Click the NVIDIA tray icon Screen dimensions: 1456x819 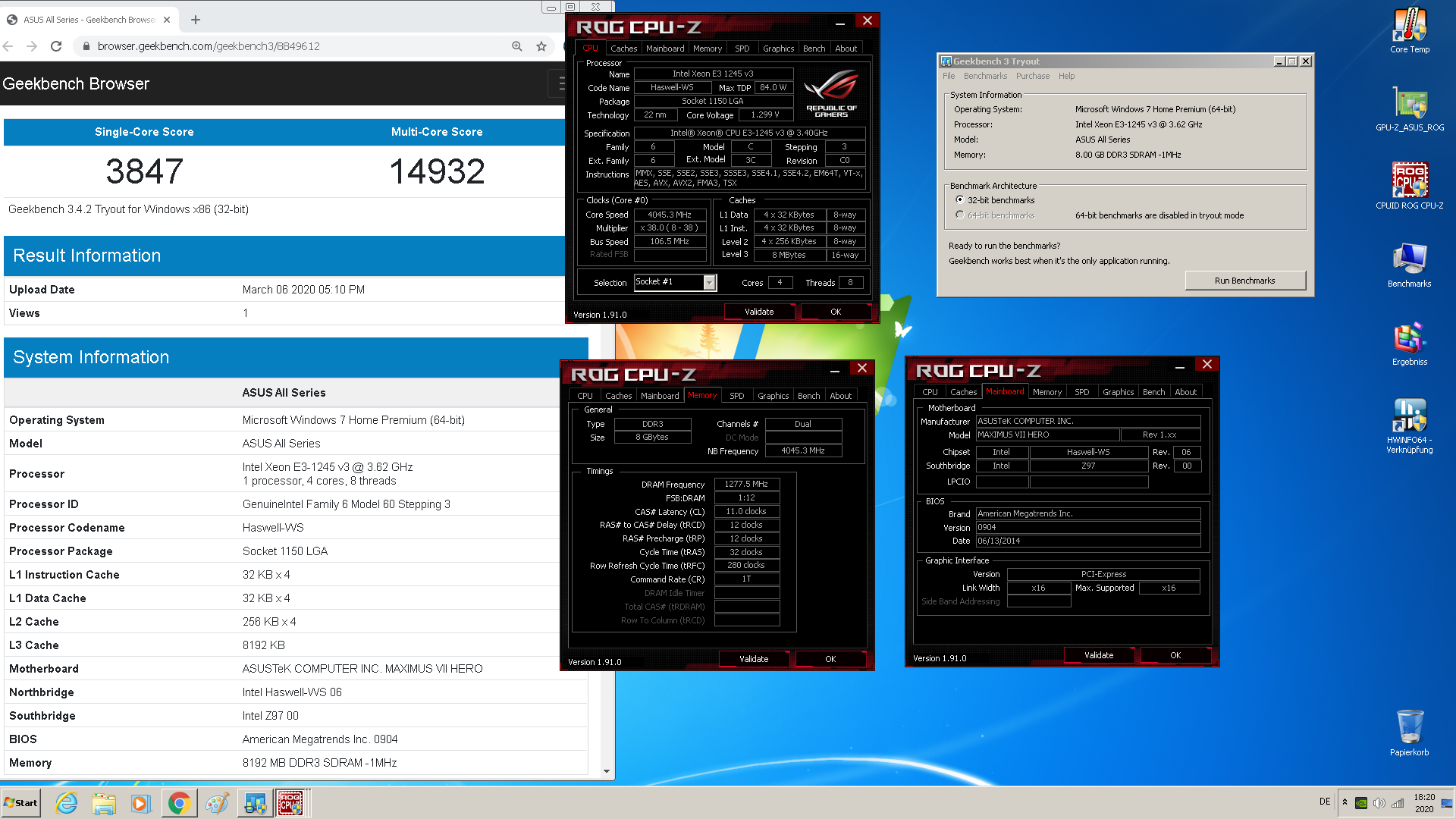click(x=1361, y=803)
